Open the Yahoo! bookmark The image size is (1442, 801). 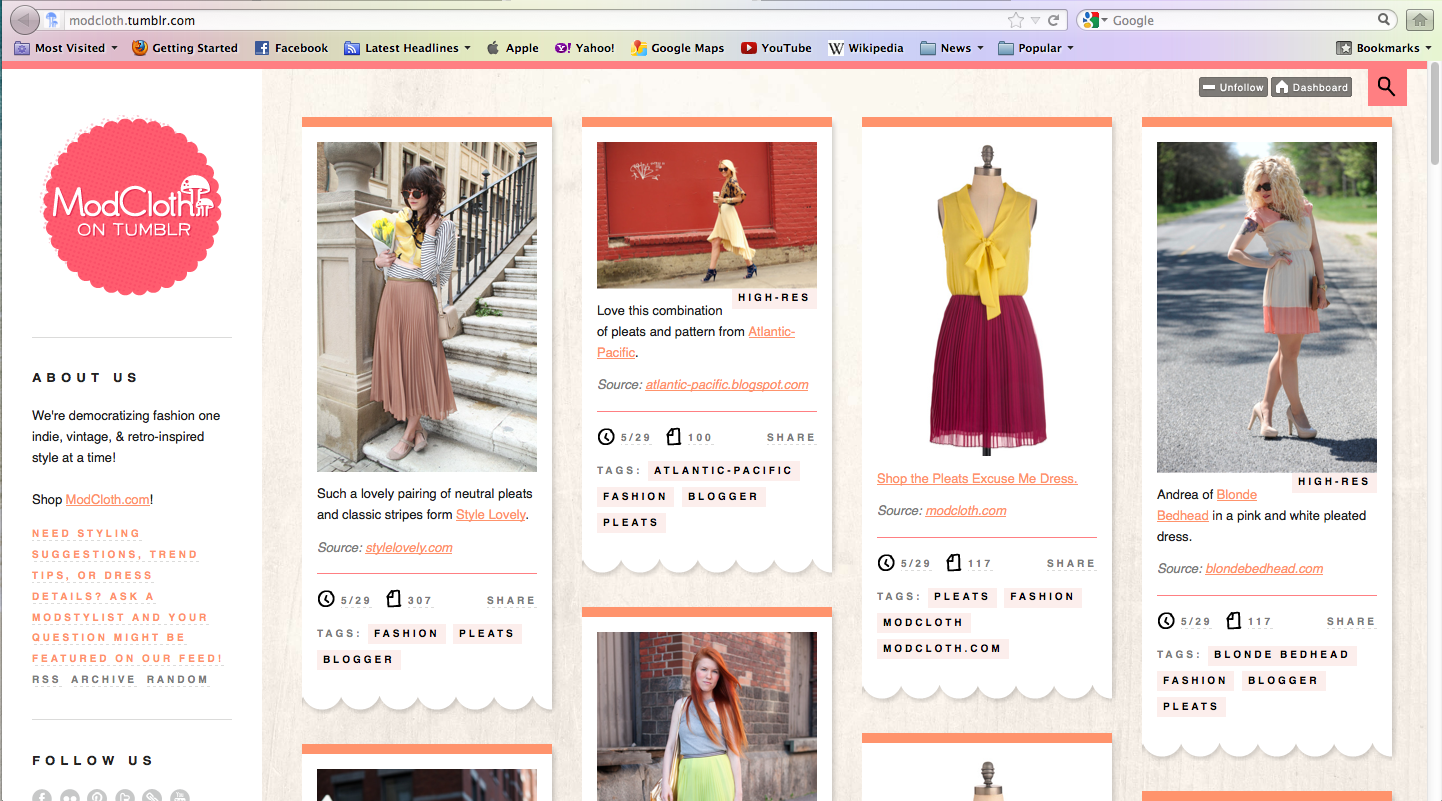click(x=585, y=48)
